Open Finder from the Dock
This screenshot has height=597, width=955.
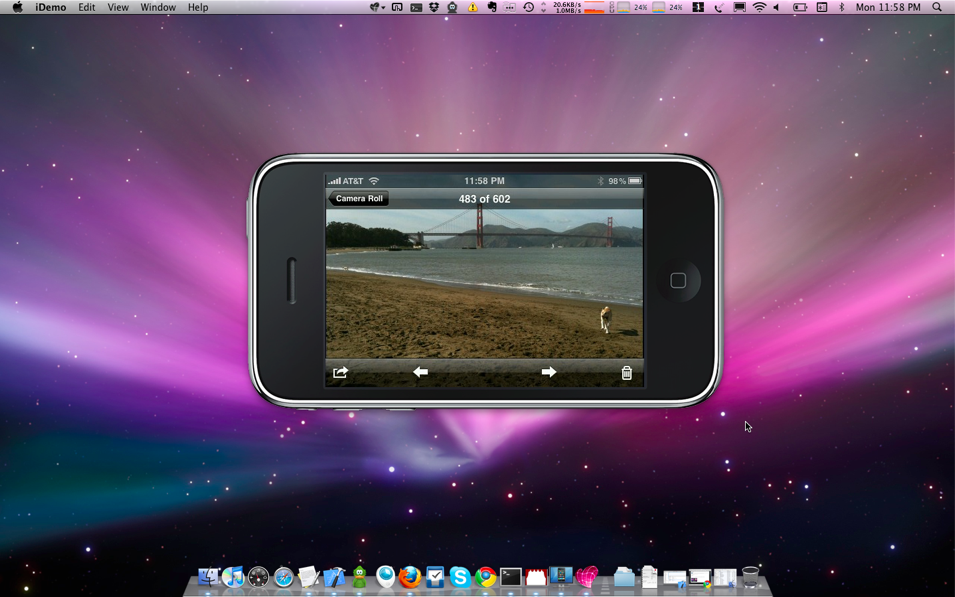[208, 576]
